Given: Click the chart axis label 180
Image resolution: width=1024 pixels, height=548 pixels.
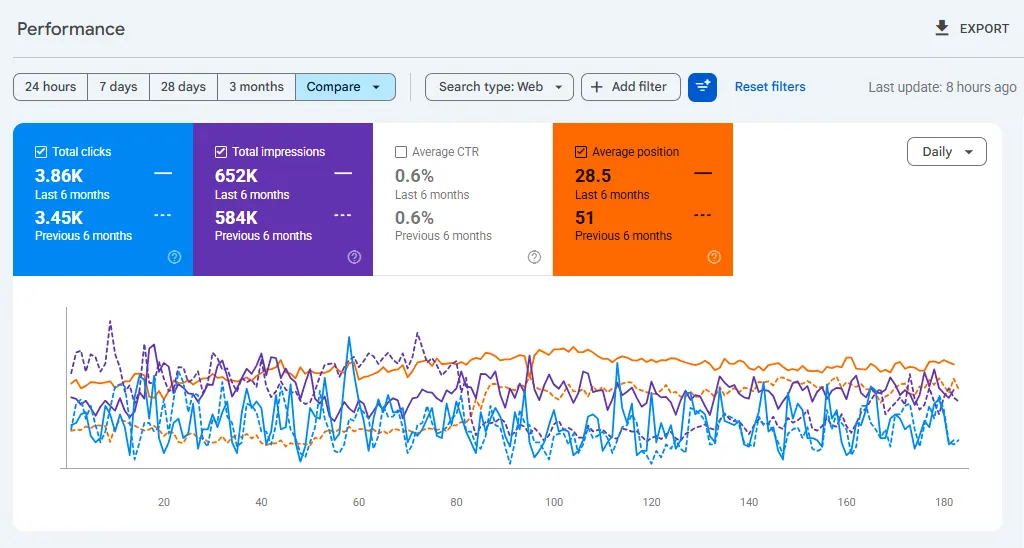Looking at the screenshot, I should pyautogui.click(x=944, y=502).
